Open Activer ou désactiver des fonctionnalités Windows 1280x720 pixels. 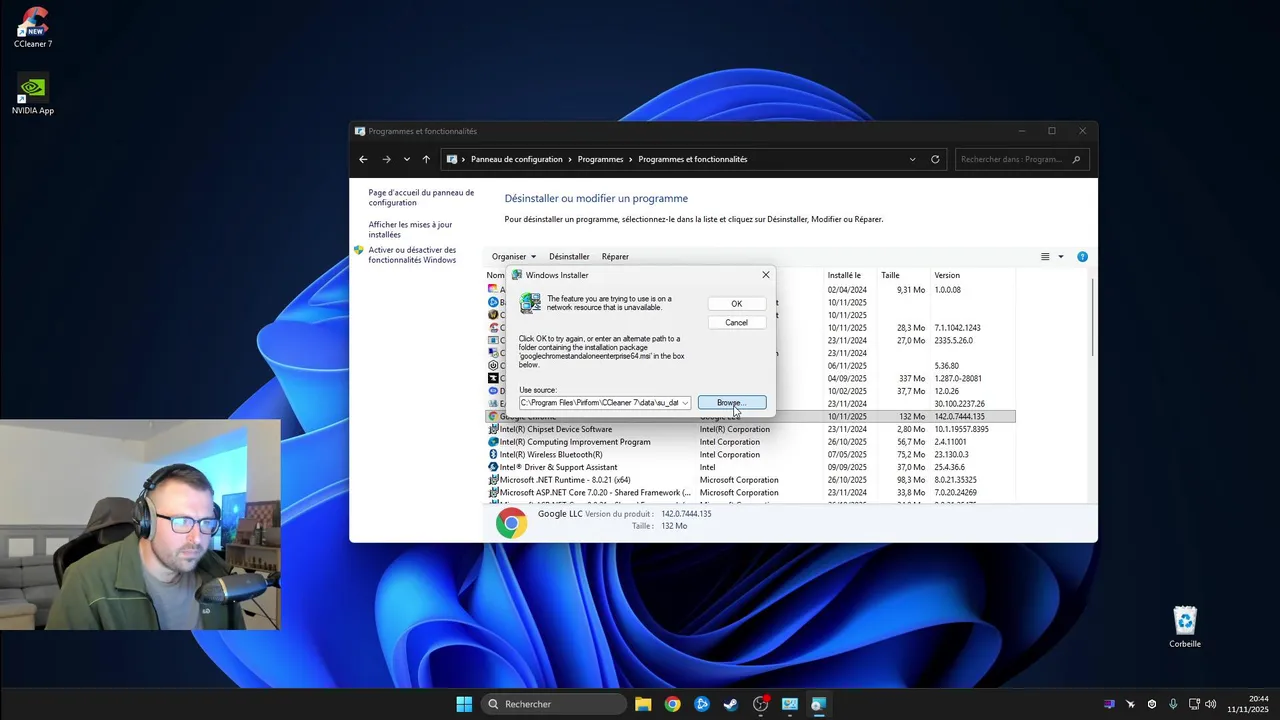pyautogui.click(x=412, y=255)
